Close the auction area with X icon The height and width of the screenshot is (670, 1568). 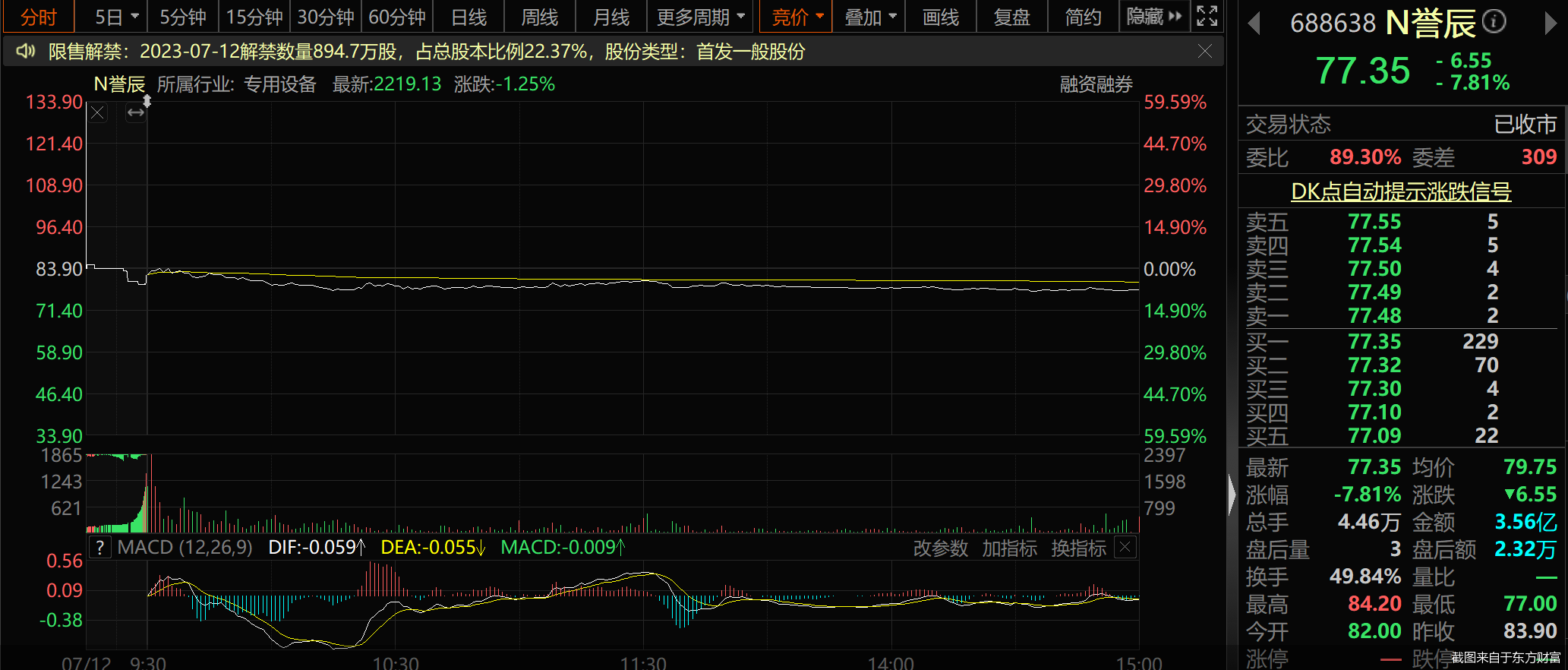pyautogui.click(x=98, y=113)
